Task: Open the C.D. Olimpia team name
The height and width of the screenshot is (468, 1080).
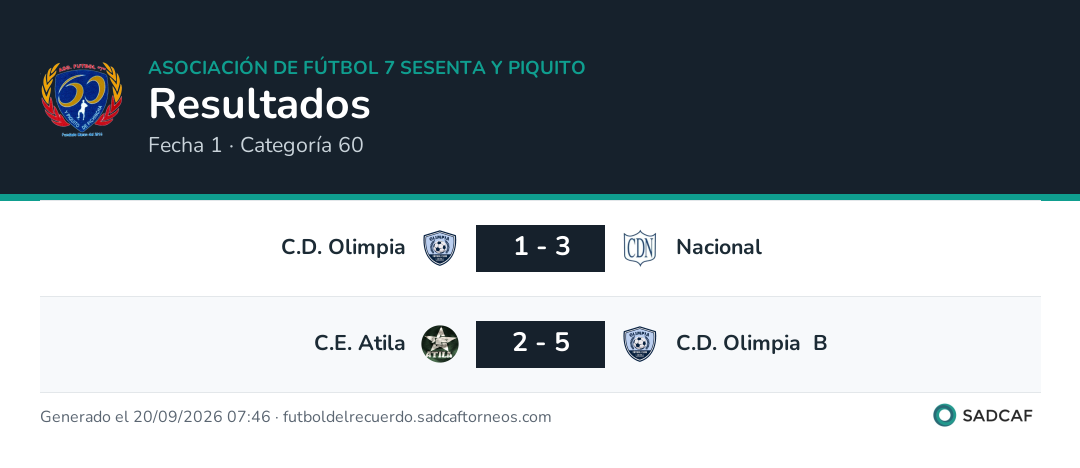Action: click(x=343, y=247)
